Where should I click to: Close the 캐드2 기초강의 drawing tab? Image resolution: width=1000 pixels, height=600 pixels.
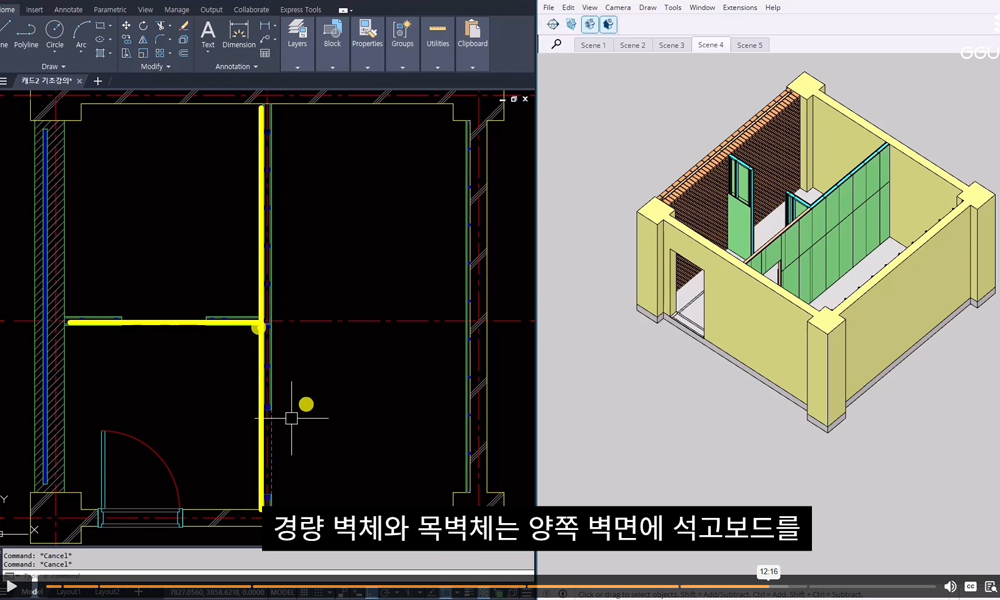click(79, 81)
